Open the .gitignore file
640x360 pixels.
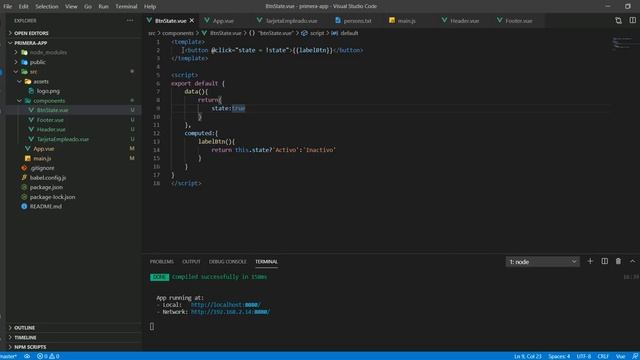tap(42, 168)
